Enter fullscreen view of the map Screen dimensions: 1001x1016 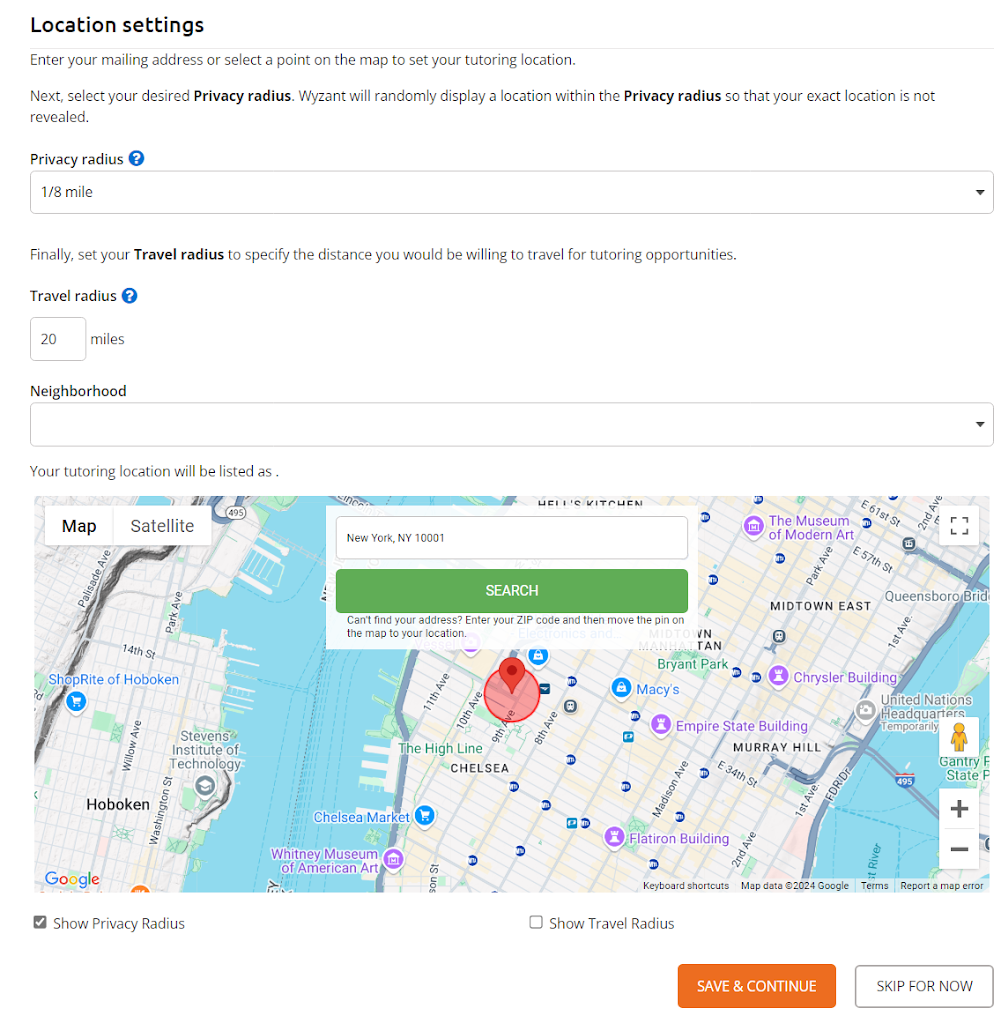coord(959,525)
